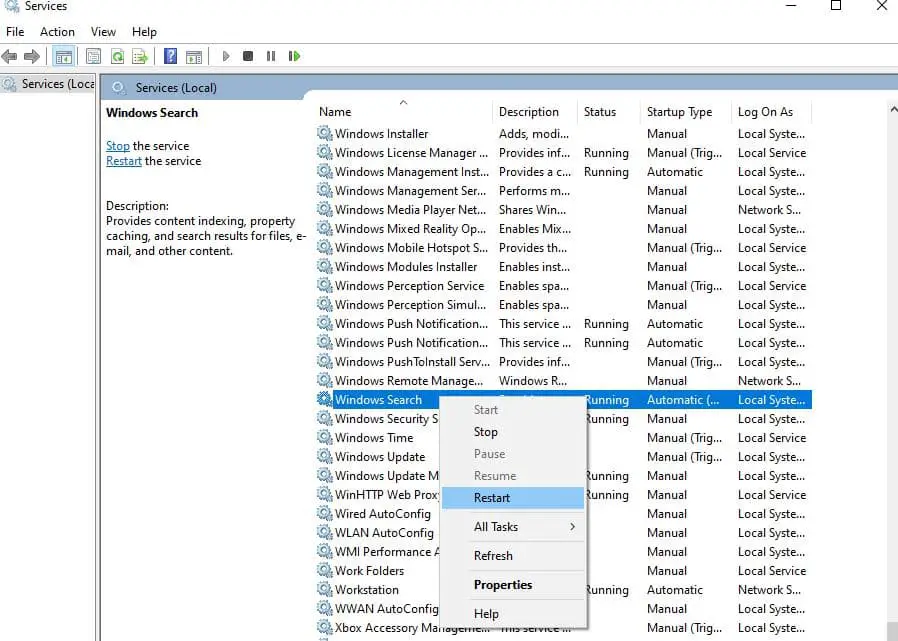Screen dimensions: 898x641
Task: Open the File menu
Action: [15, 32]
